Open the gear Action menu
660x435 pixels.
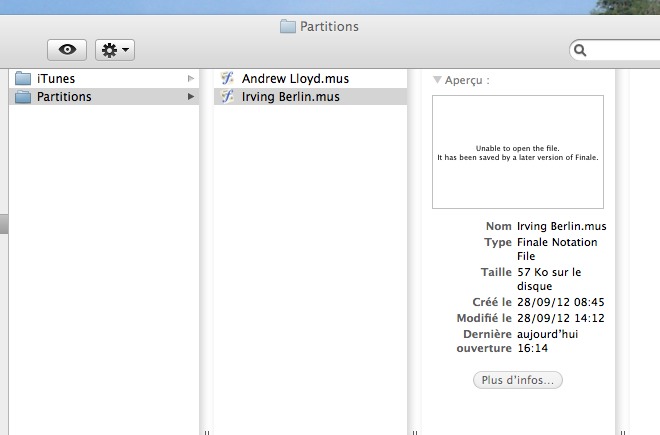[x=114, y=50]
